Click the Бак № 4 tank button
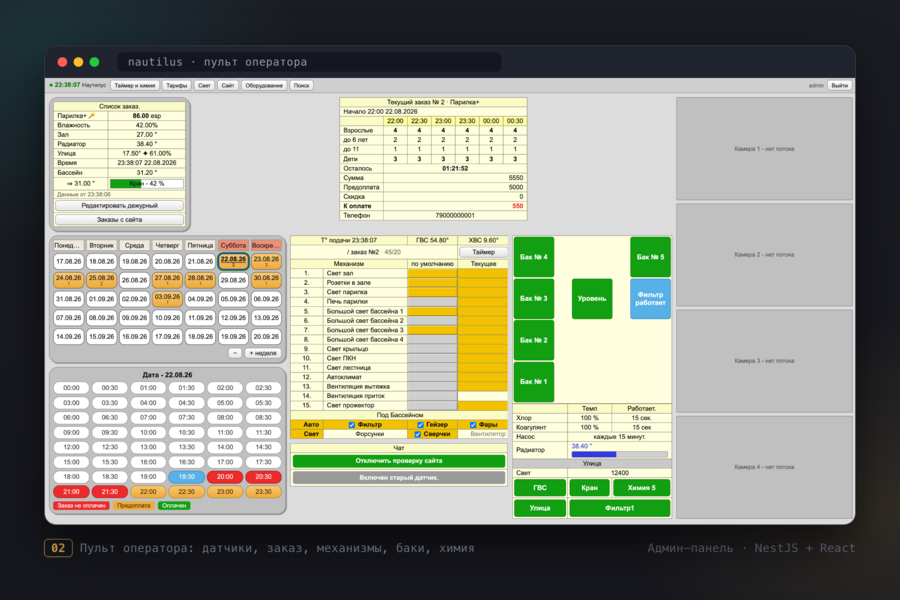 point(534,257)
